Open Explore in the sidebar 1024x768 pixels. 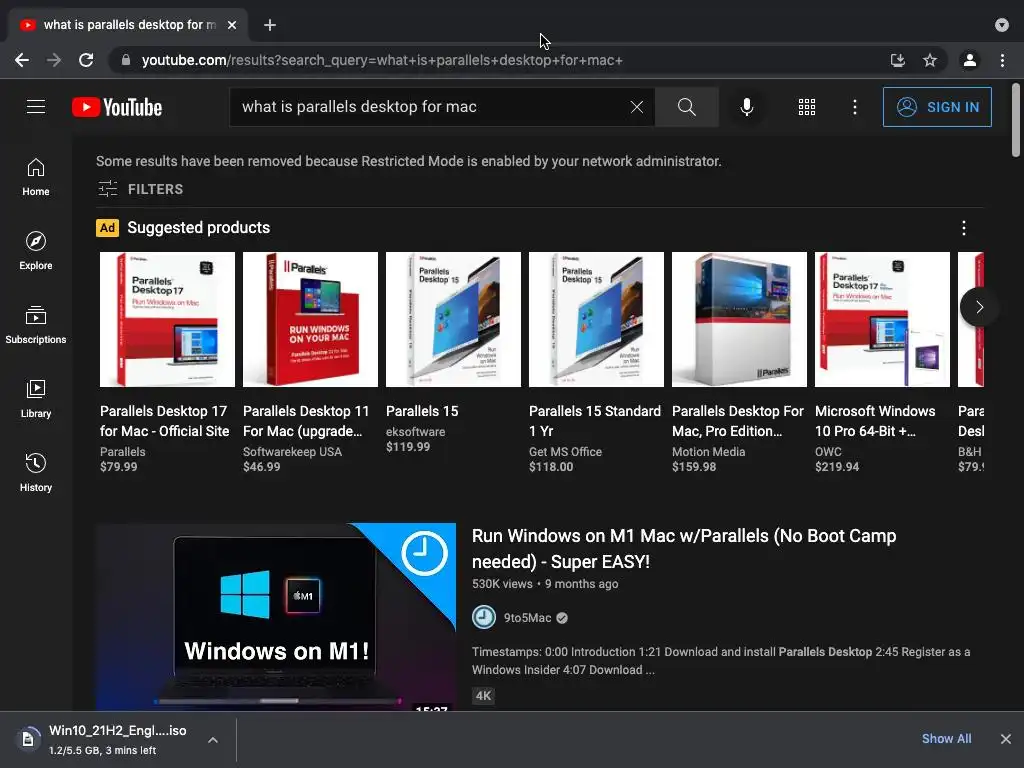[x=36, y=251]
